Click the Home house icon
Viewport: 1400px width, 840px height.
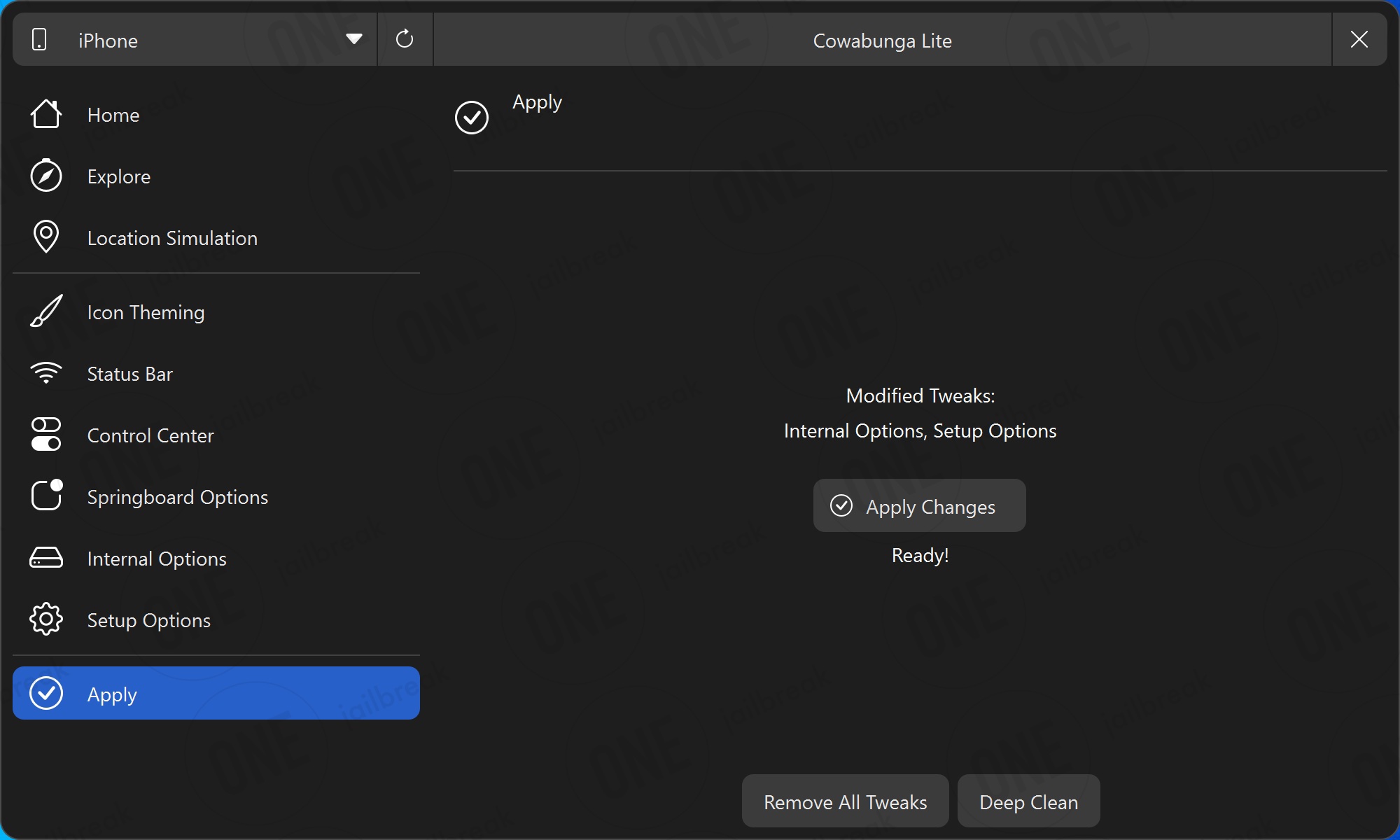tap(46, 114)
